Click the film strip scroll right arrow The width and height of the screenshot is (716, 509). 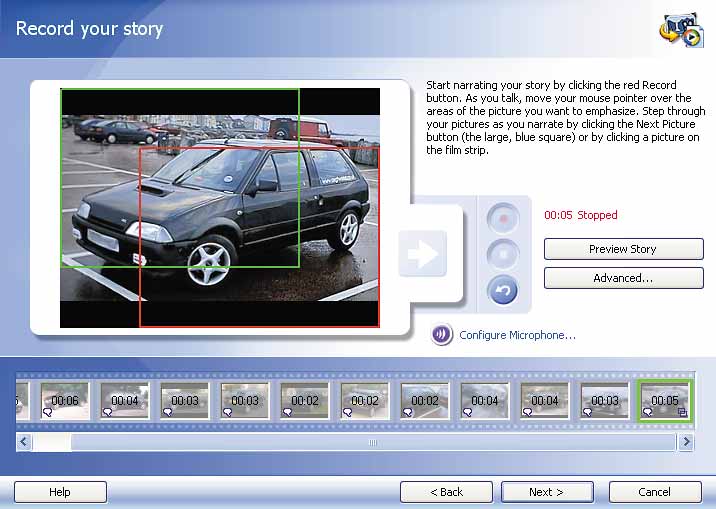pos(686,442)
